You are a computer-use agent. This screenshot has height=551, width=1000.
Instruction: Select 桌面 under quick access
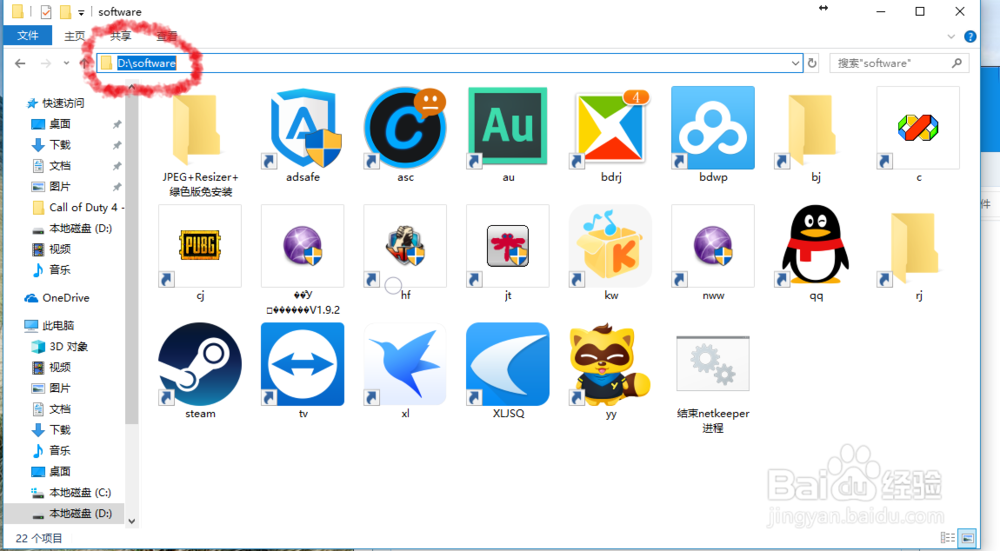60,124
